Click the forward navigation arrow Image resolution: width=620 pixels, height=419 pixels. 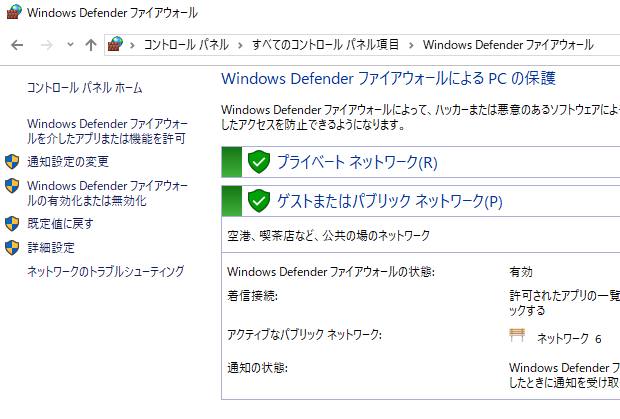(x=45, y=45)
